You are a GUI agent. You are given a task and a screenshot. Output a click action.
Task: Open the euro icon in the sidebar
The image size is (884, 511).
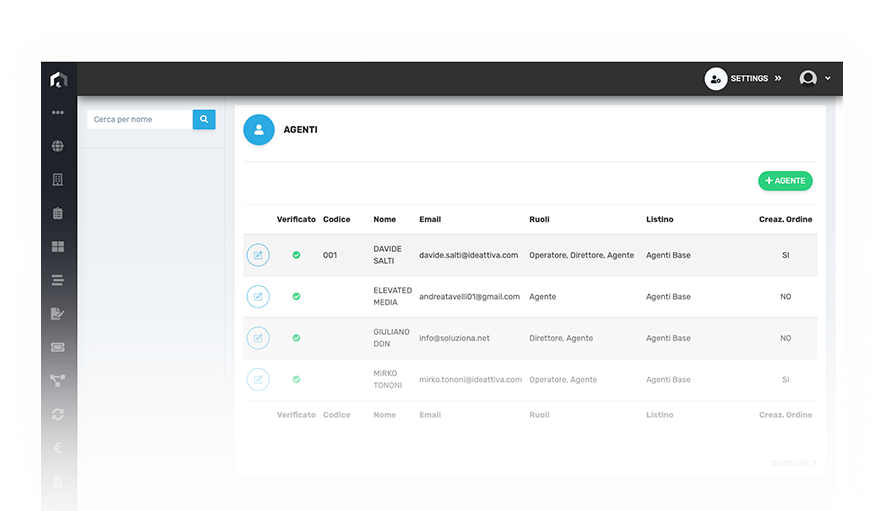point(58,448)
